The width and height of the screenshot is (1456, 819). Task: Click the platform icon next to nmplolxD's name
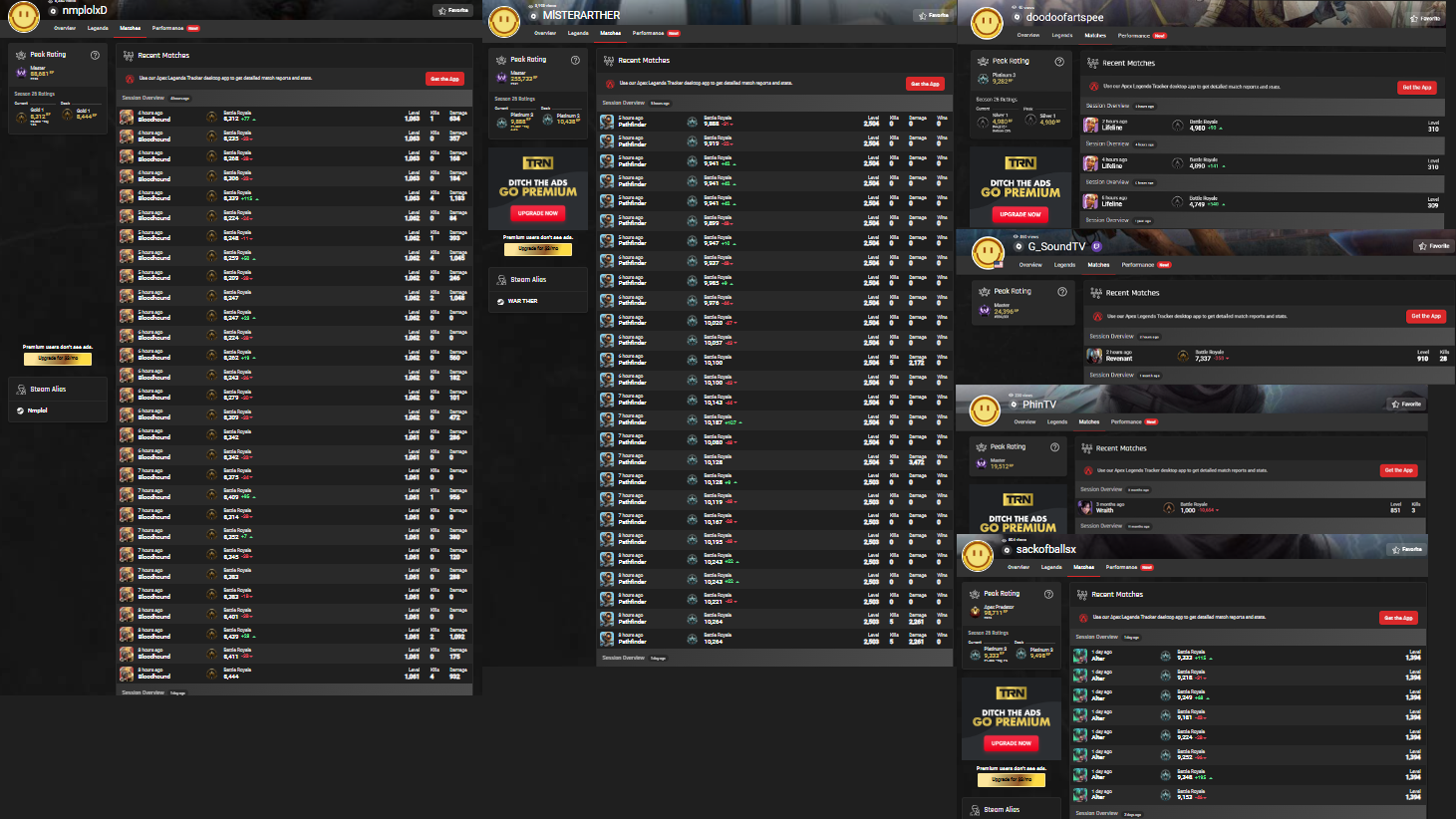pyautogui.click(x=54, y=11)
